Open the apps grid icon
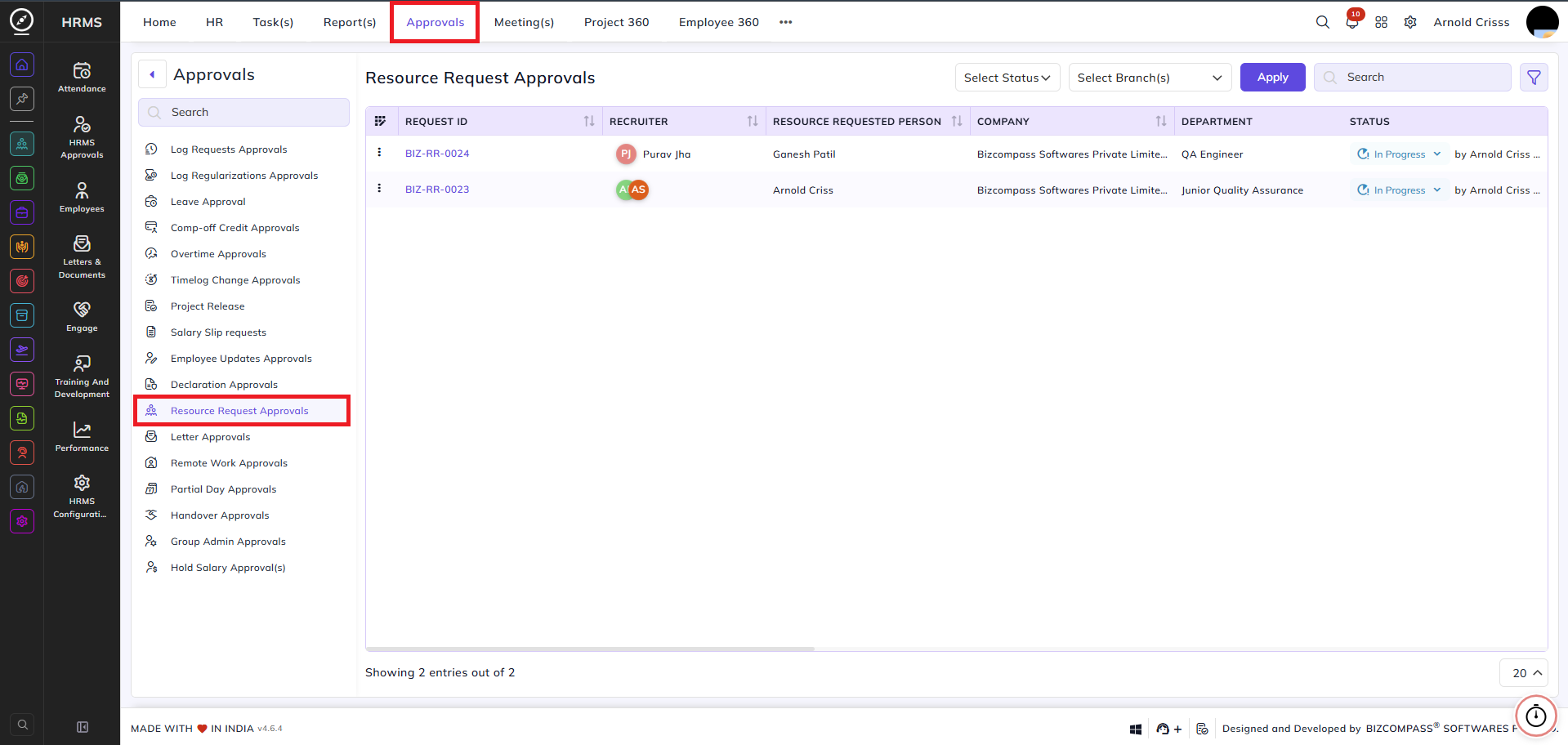 coord(1381,22)
